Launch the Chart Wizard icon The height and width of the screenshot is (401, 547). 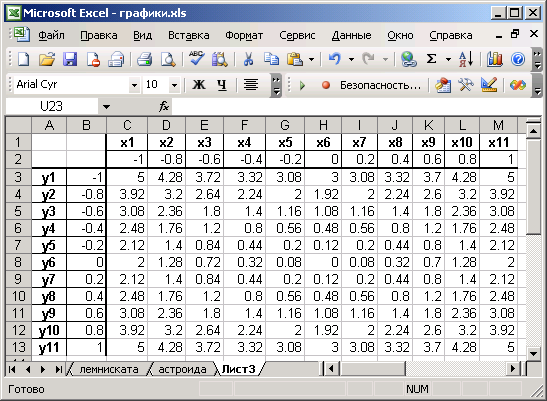point(494,59)
